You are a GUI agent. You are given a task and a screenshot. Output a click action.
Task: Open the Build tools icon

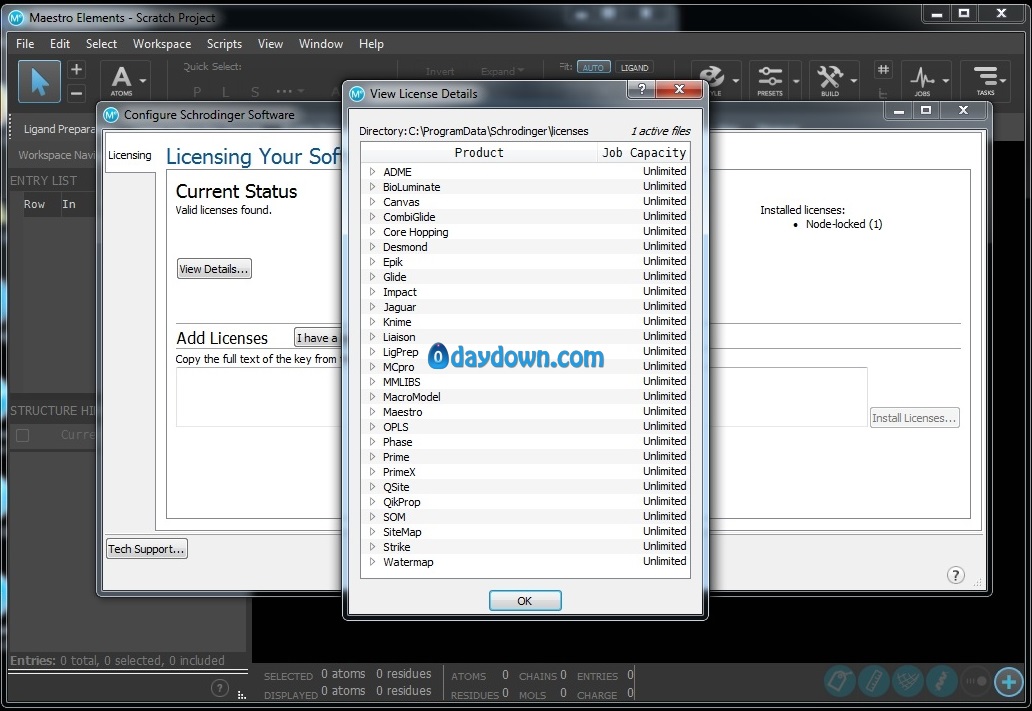click(829, 80)
